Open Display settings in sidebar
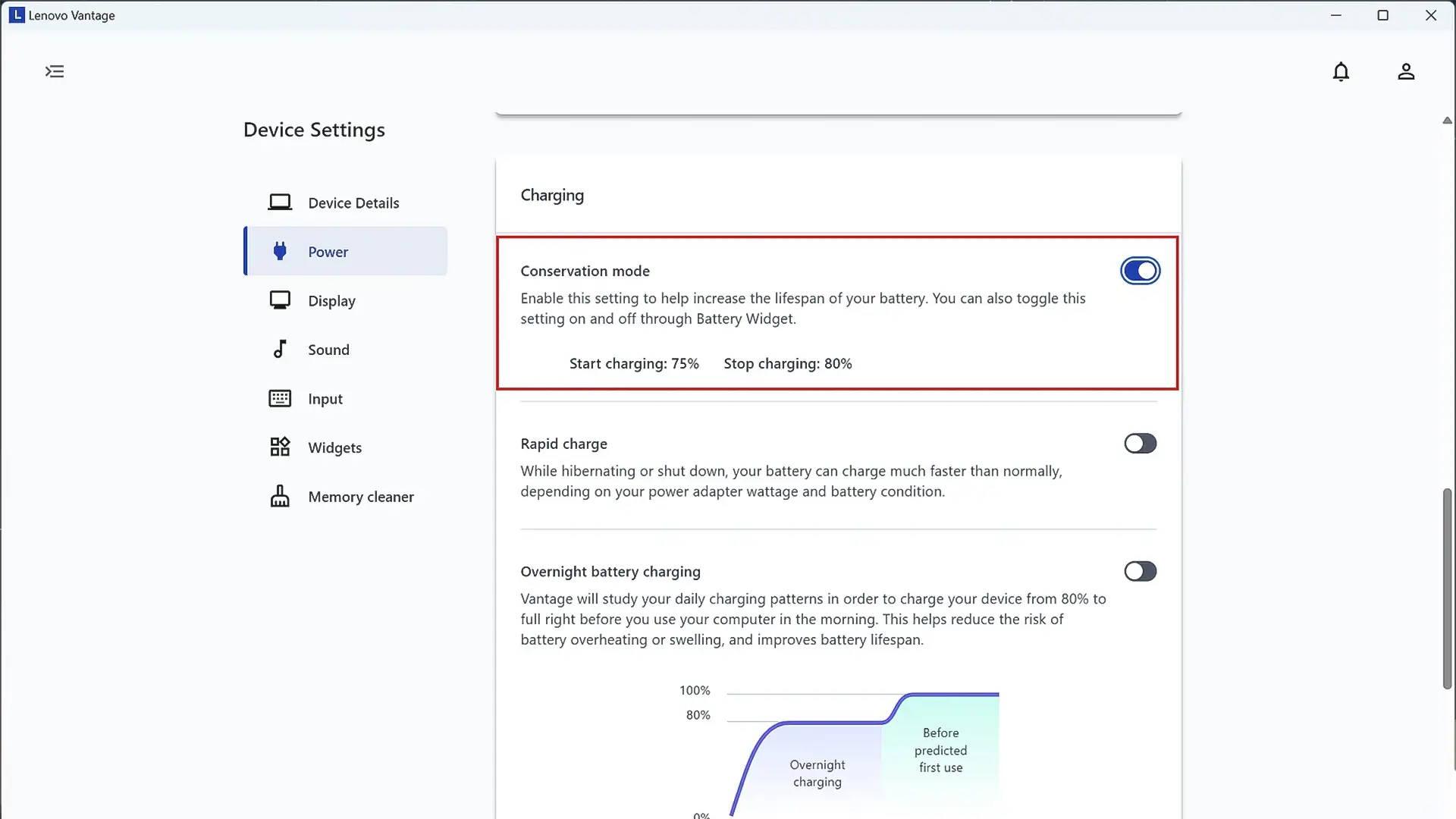 [332, 300]
